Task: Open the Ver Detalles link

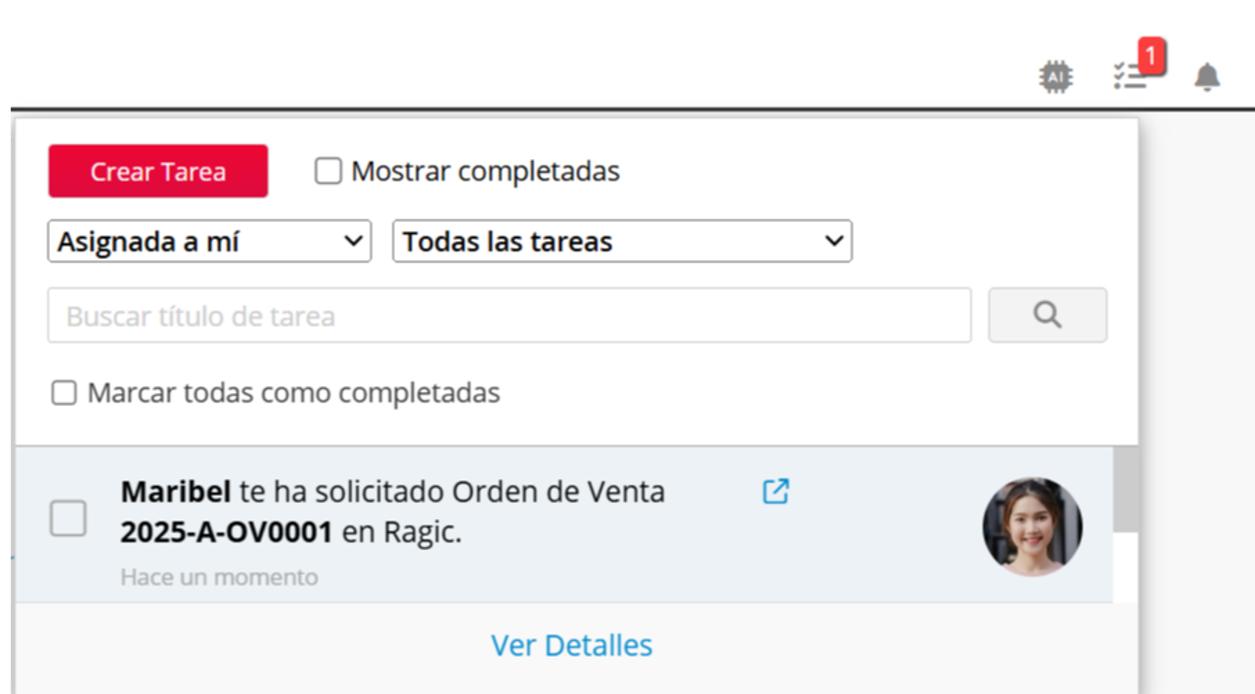Action: tap(572, 645)
